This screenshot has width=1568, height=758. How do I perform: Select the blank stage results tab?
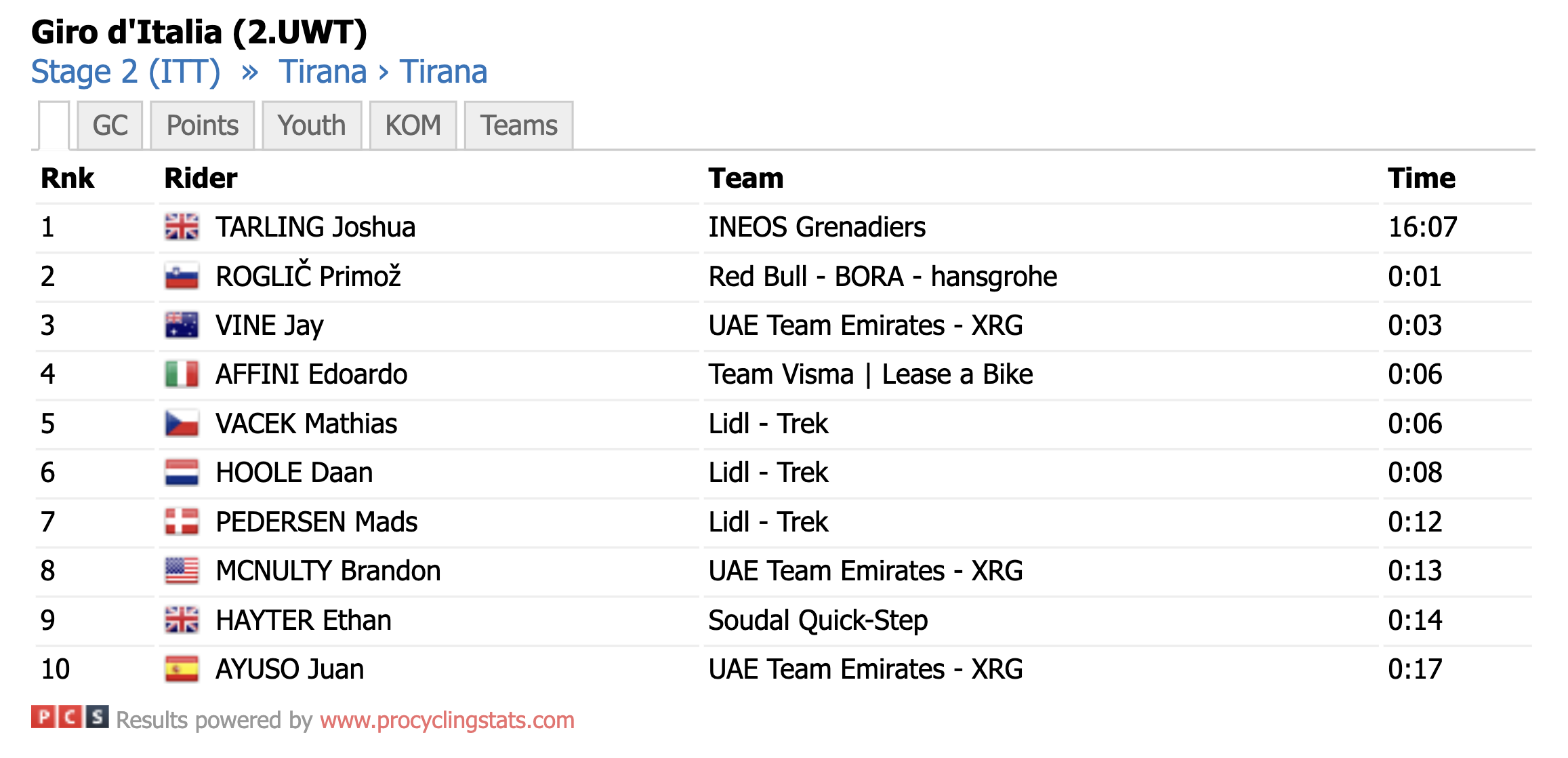tap(54, 125)
